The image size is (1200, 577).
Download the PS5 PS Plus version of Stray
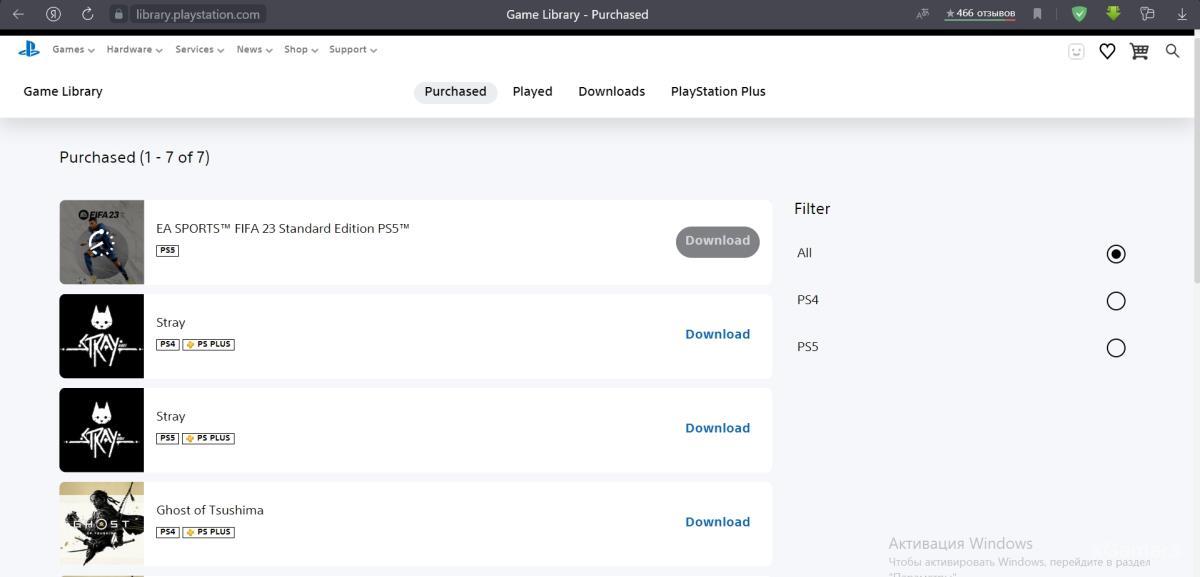tap(717, 428)
